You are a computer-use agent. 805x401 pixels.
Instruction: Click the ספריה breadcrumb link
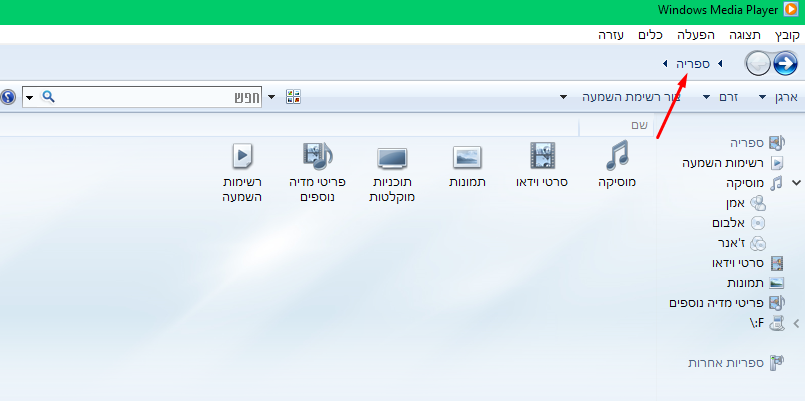[693, 64]
